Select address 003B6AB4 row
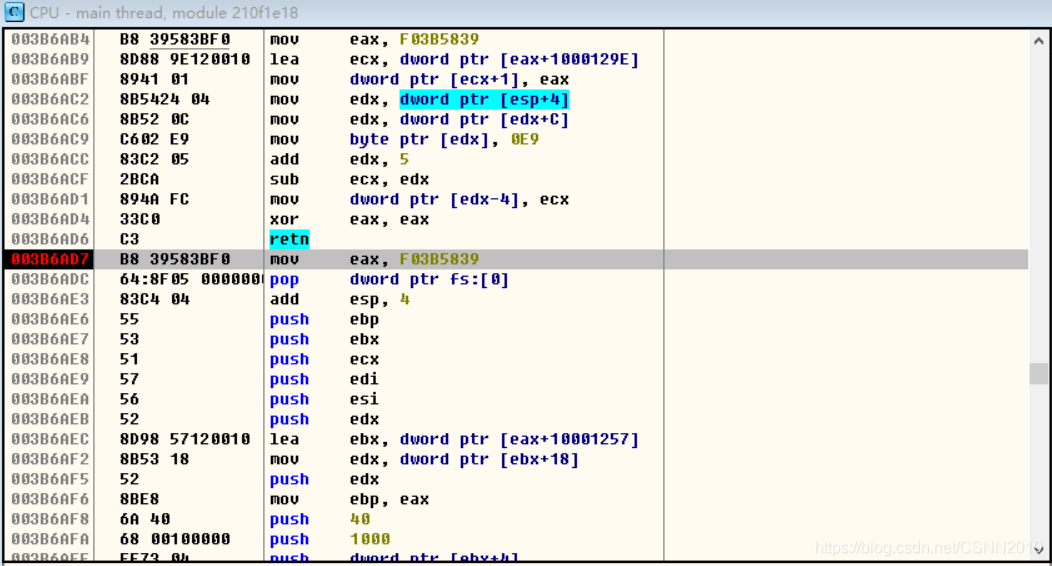The height and width of the screenshot is (566, 1052). 515,40
